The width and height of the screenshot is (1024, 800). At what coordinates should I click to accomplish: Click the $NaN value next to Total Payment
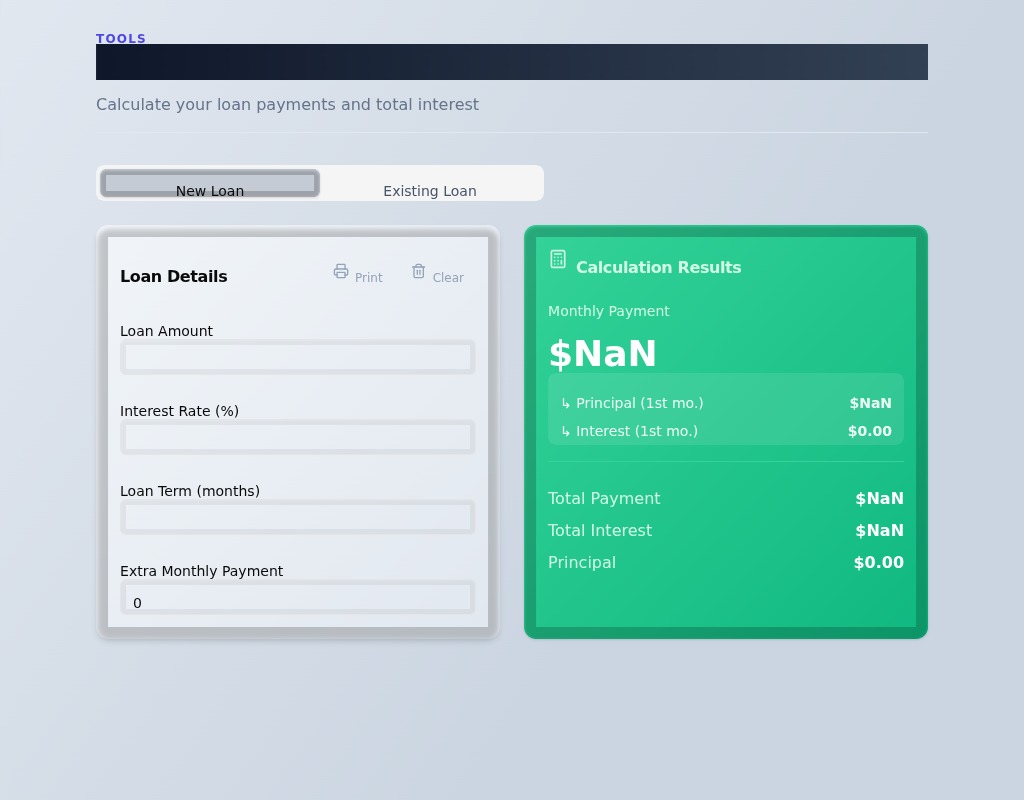880,498
